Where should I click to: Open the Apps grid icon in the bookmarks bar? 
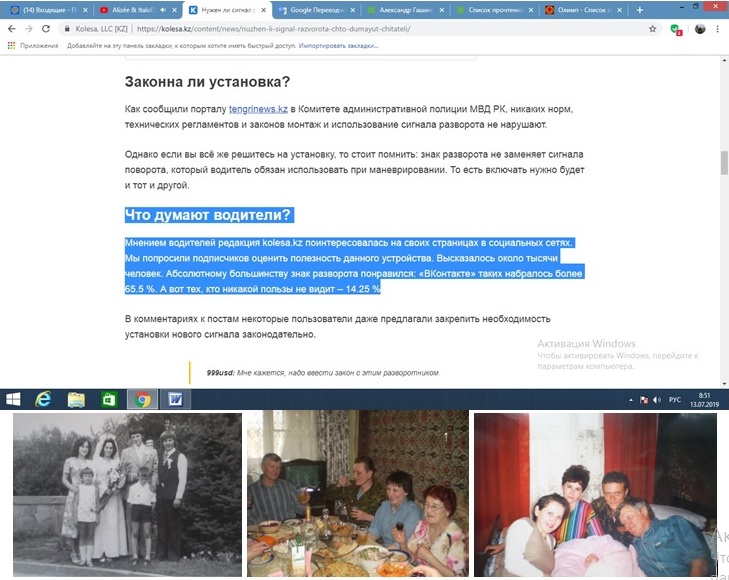11,46
